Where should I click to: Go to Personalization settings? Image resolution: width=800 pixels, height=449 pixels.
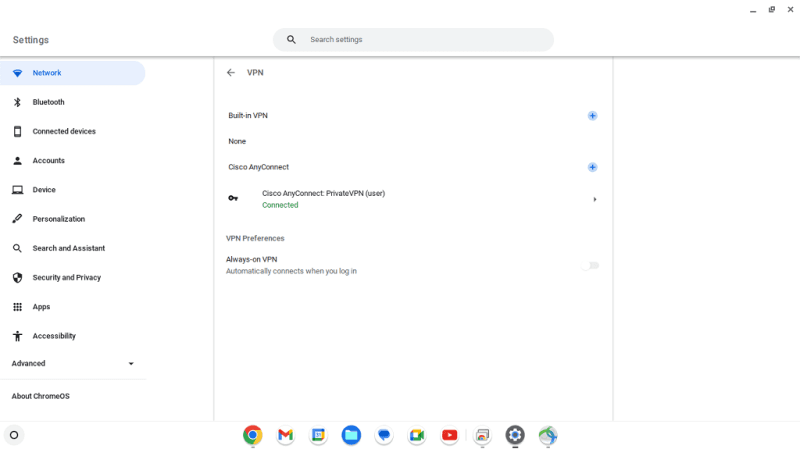pos(58,219)
